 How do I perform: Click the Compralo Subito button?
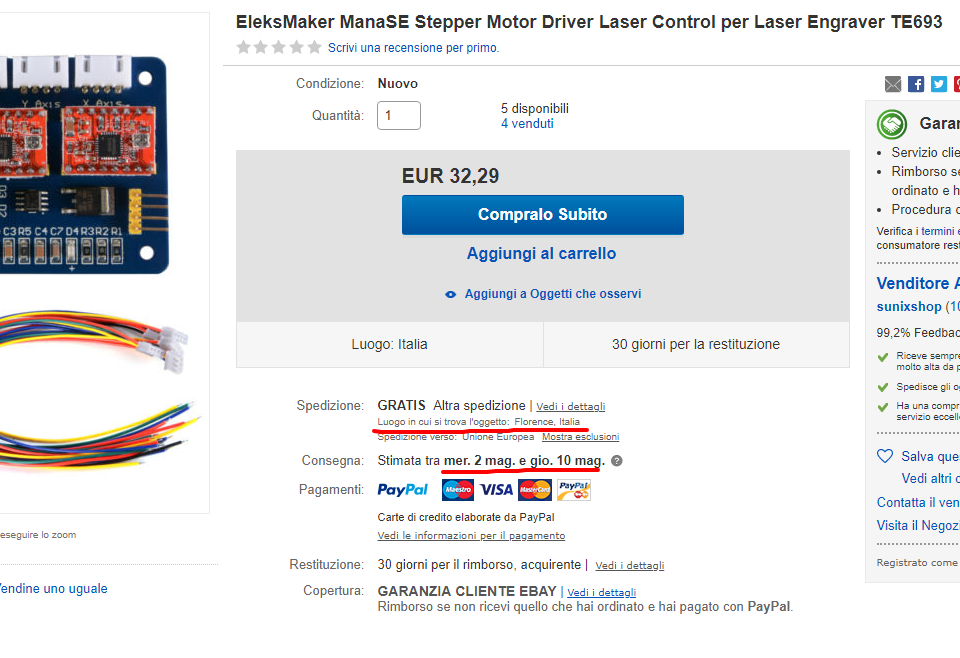coord(542,215)
